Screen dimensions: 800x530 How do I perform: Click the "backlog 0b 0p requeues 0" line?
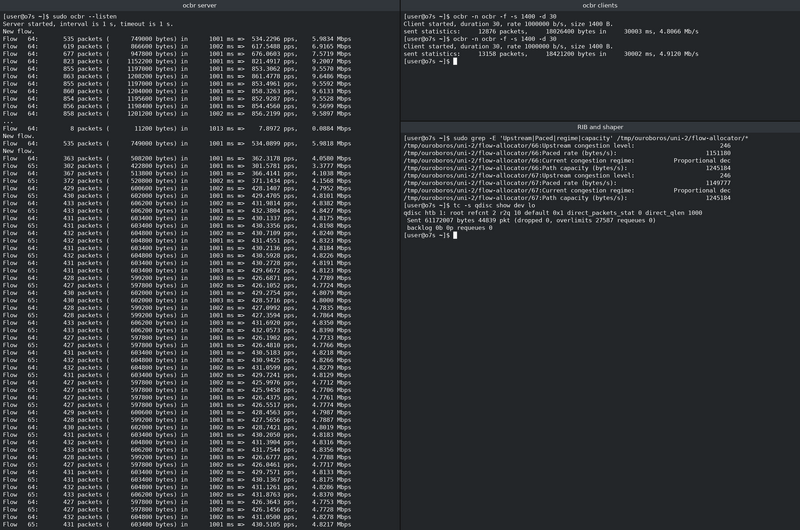(x=449, y=228)
